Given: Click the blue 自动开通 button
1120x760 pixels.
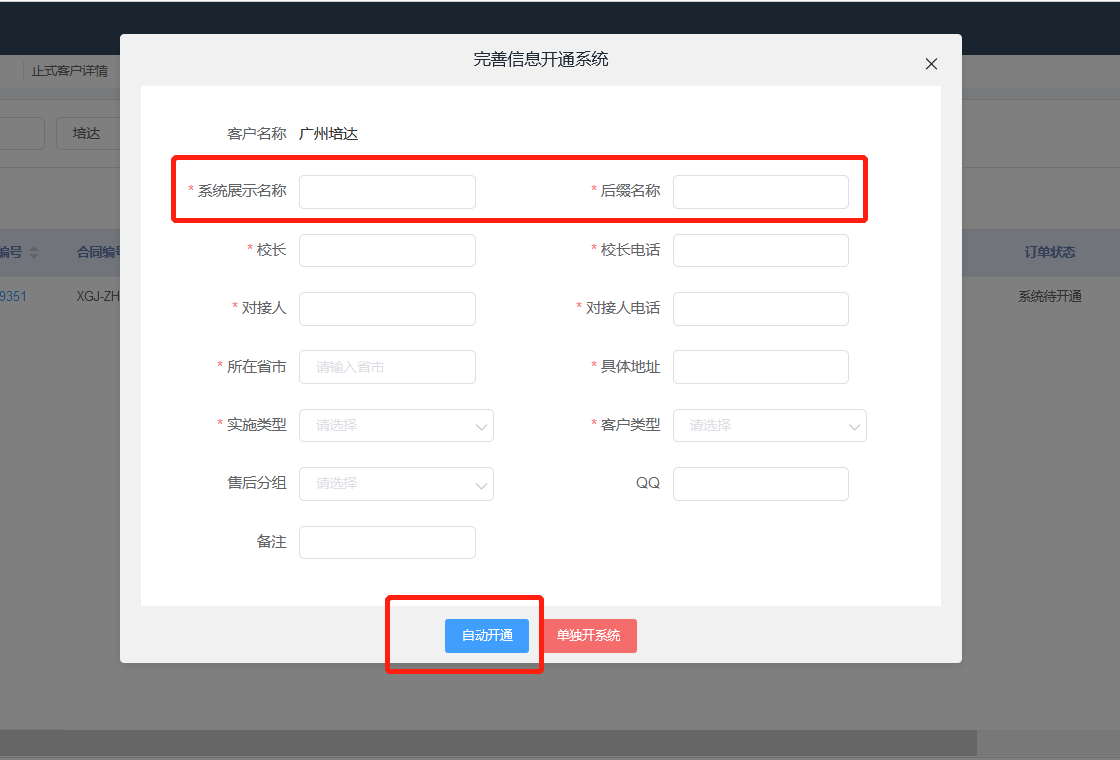Looking at the screenshot, I should tap(487, 636).
